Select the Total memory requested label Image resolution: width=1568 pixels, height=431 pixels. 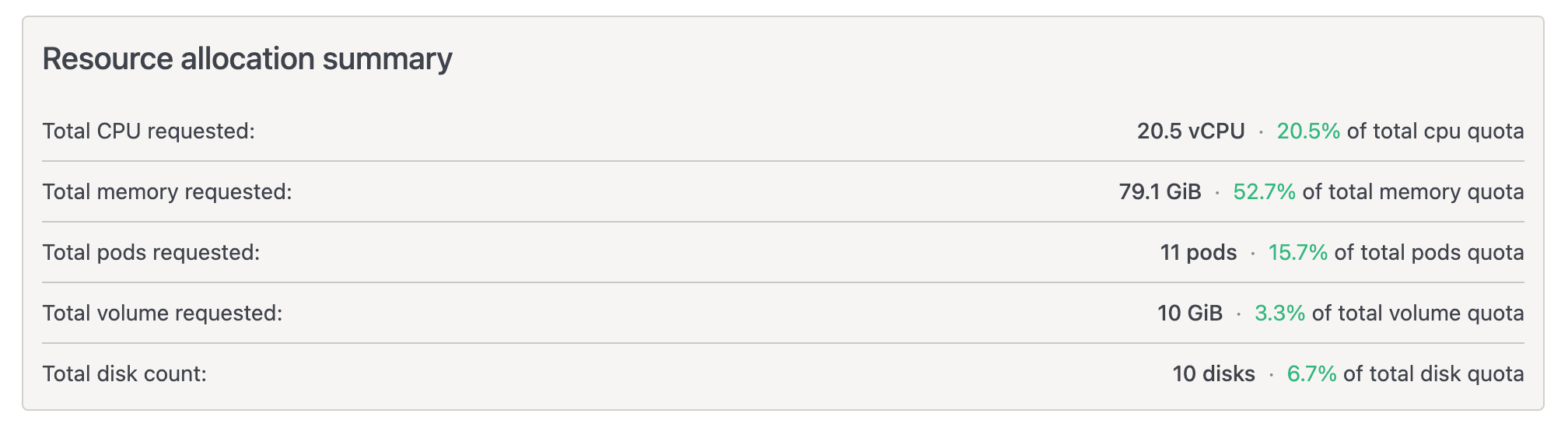[x=167, y=191]
